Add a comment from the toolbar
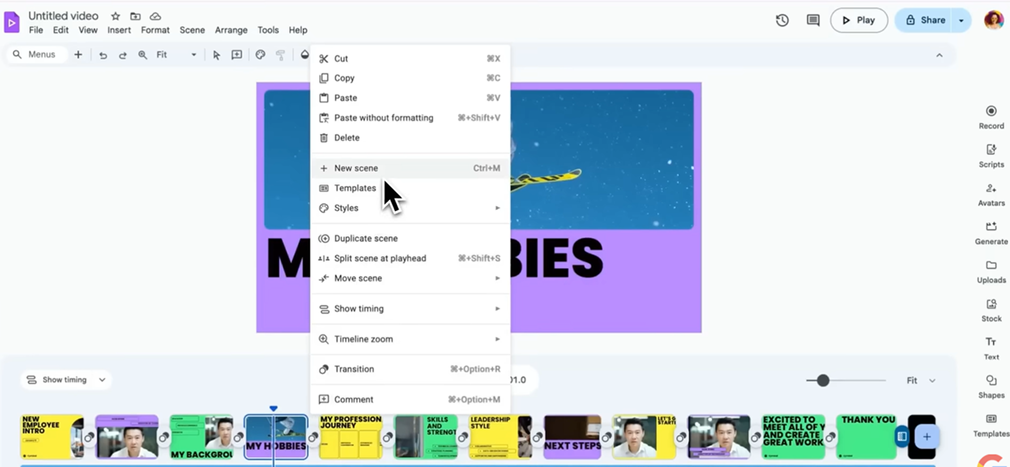The height and width of the screenshot is (467, 1010). (236, 55)
